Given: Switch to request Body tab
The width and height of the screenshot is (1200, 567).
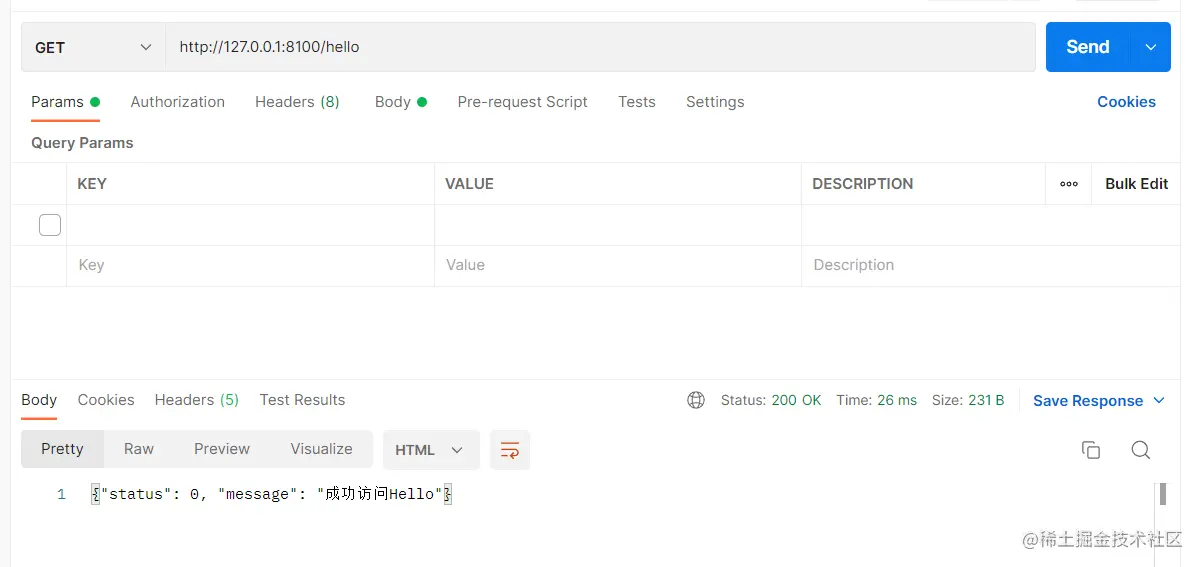Looking at the screenshot, I should pyautogui.click(x=401, y=102).
